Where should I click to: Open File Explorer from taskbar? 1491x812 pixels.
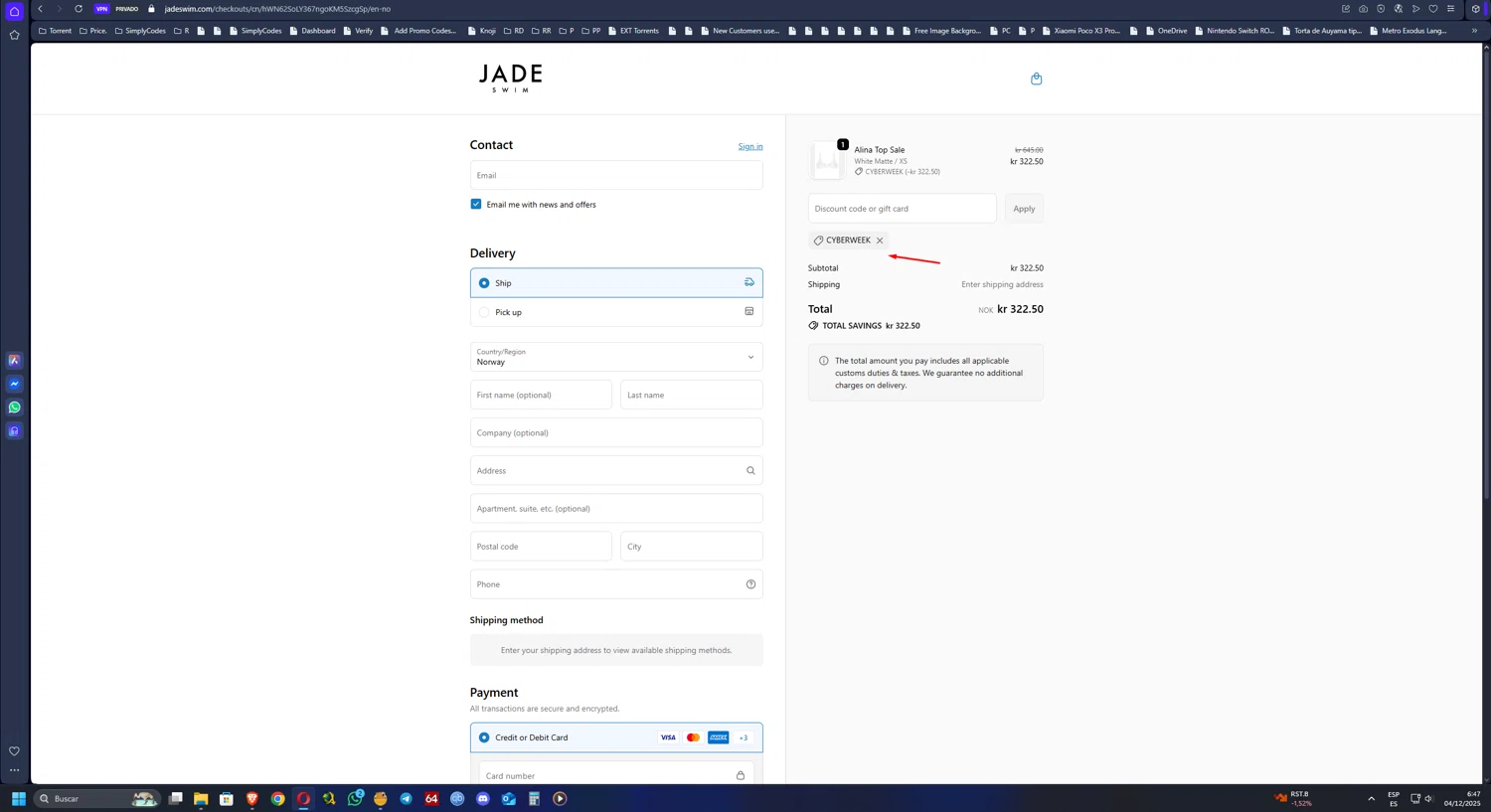[201, 798]
